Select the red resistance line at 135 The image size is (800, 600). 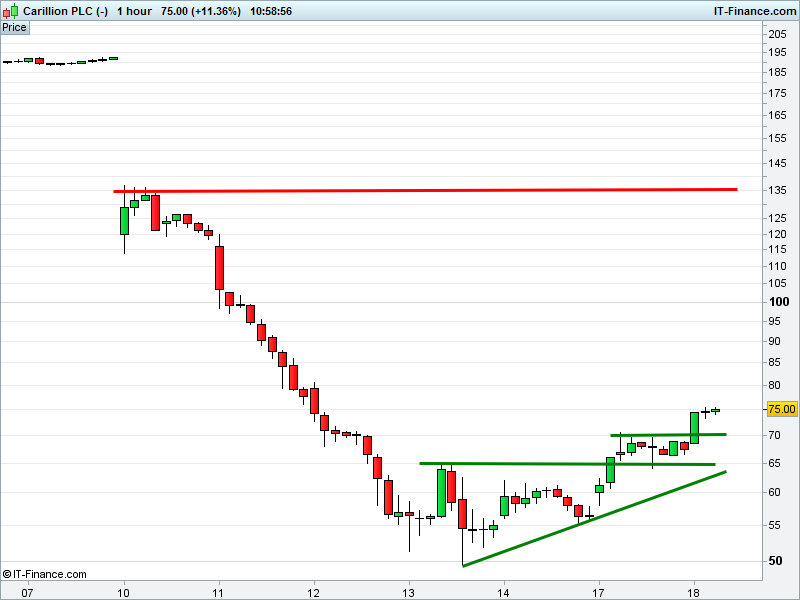pos(425,190)
